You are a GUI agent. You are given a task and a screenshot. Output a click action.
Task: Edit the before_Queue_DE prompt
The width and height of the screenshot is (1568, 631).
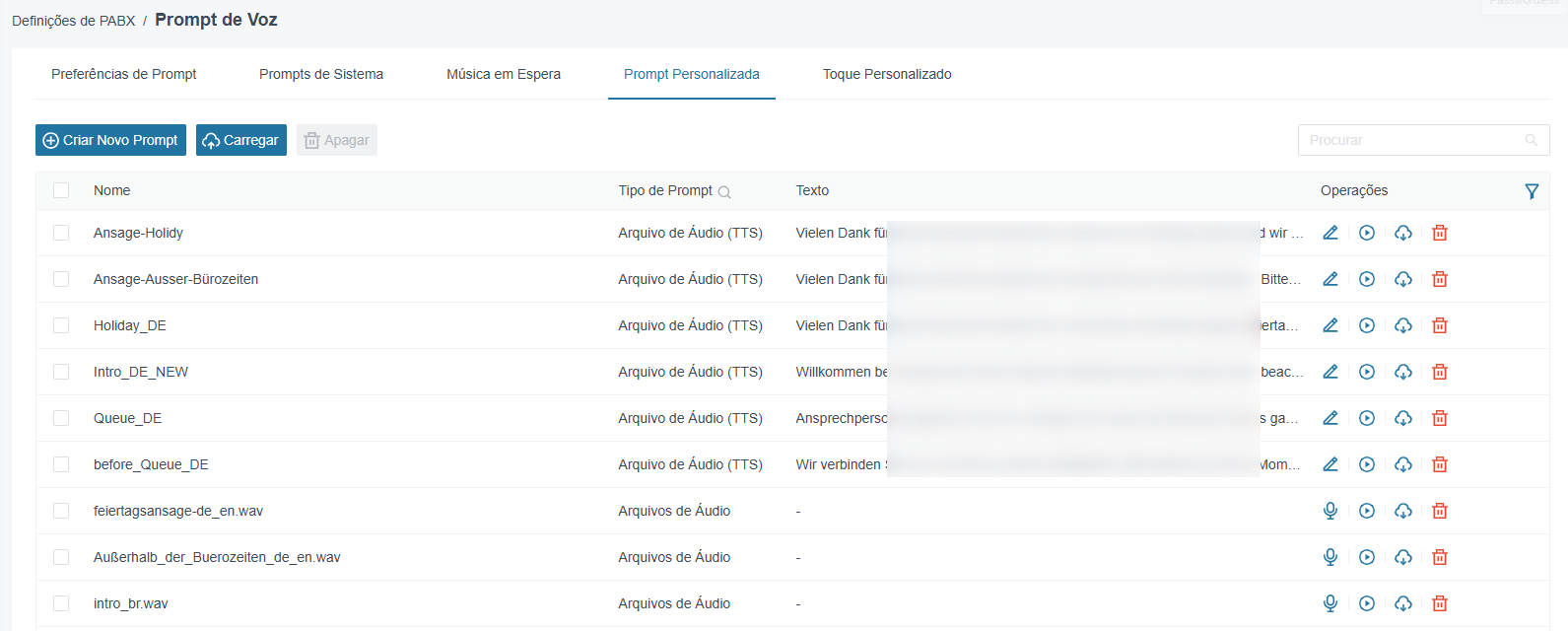[x=1330, y=464]
